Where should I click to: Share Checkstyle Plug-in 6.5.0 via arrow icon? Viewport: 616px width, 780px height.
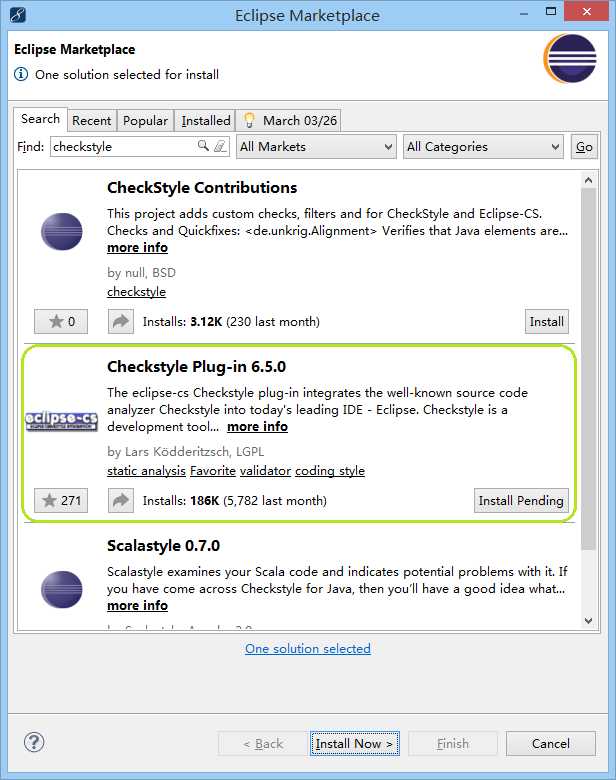[121, 500]
